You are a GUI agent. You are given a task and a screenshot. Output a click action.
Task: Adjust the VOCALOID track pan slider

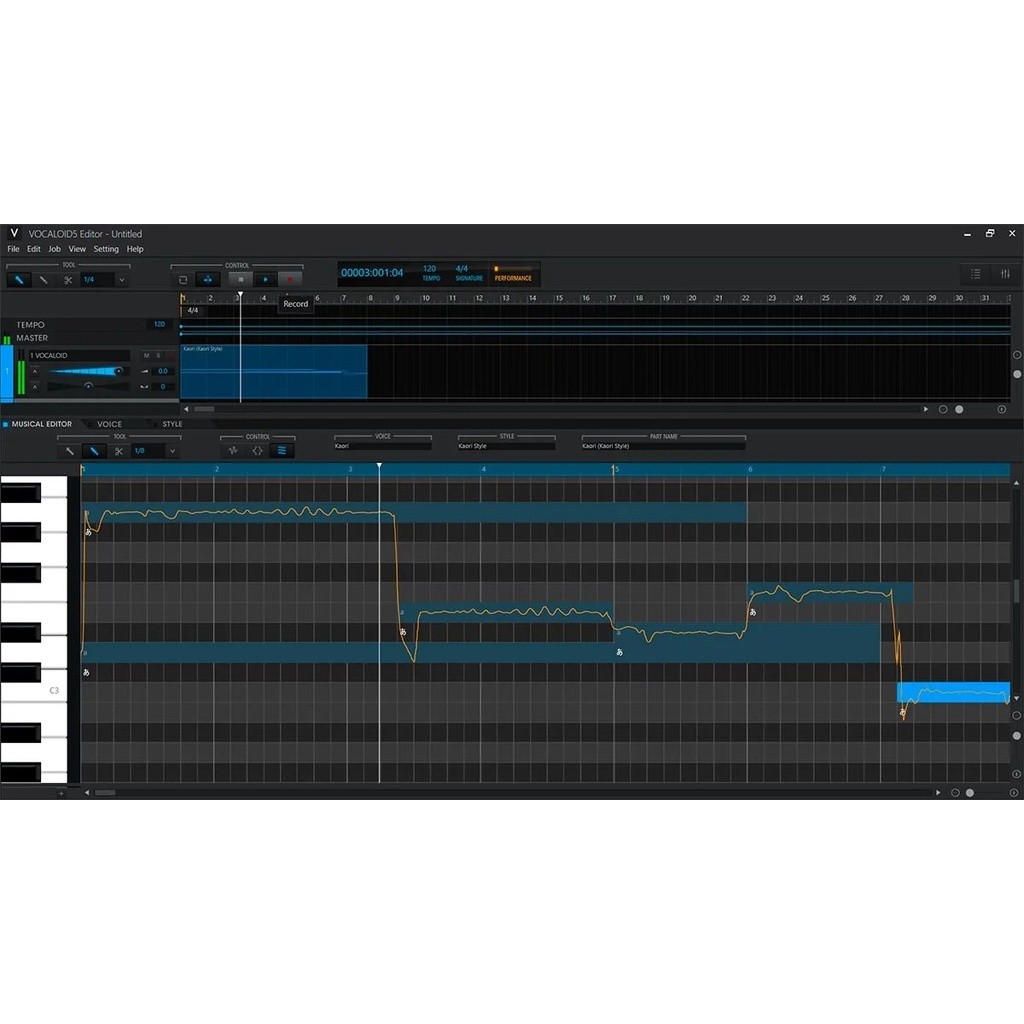88,387
